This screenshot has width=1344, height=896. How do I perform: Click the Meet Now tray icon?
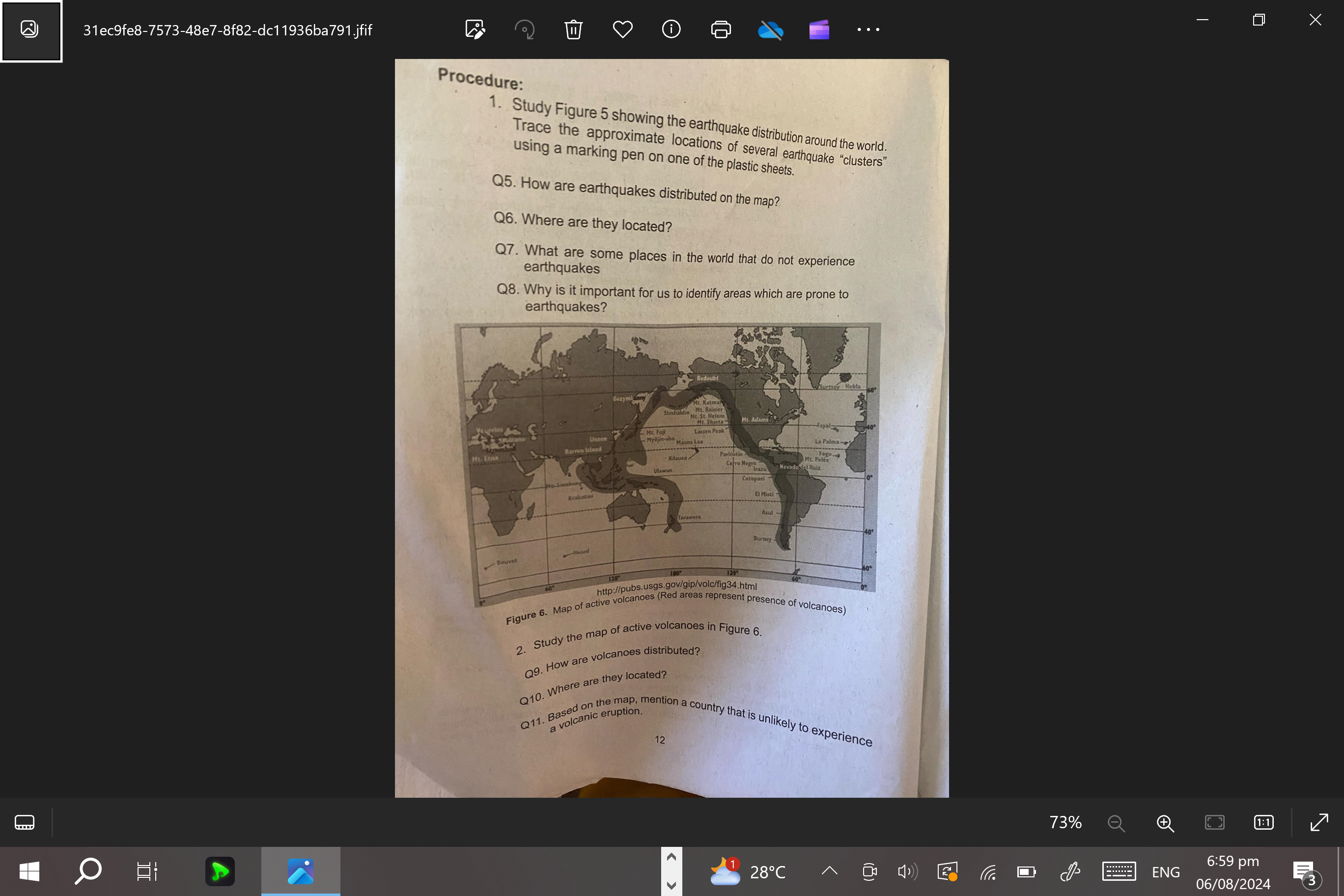869,871
